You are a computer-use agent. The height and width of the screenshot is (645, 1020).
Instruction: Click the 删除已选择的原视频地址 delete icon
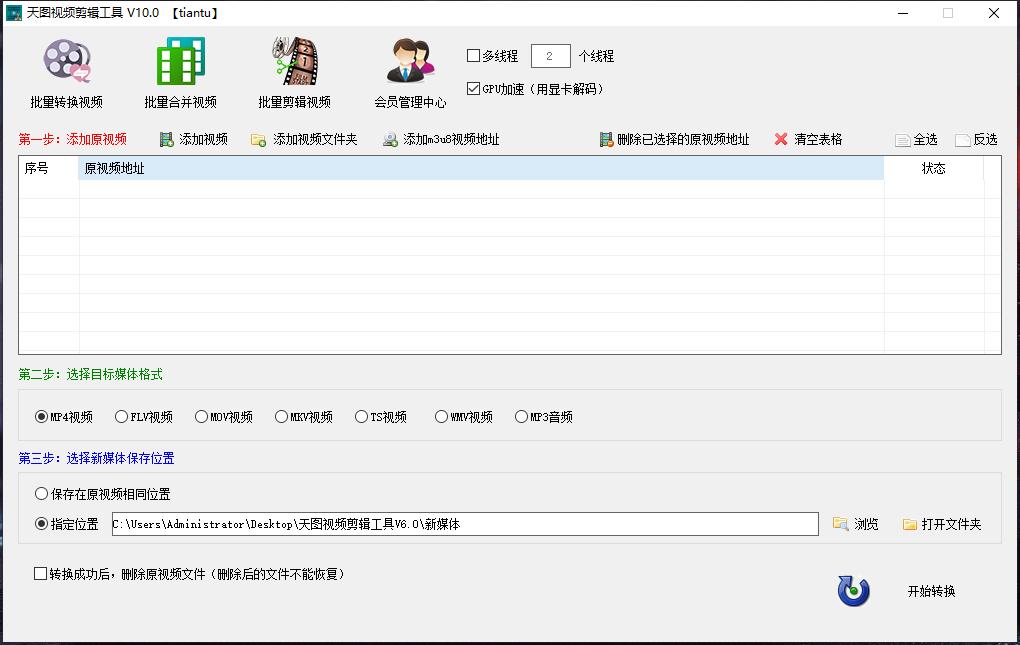pyautogui.click(x=605, y=139)
